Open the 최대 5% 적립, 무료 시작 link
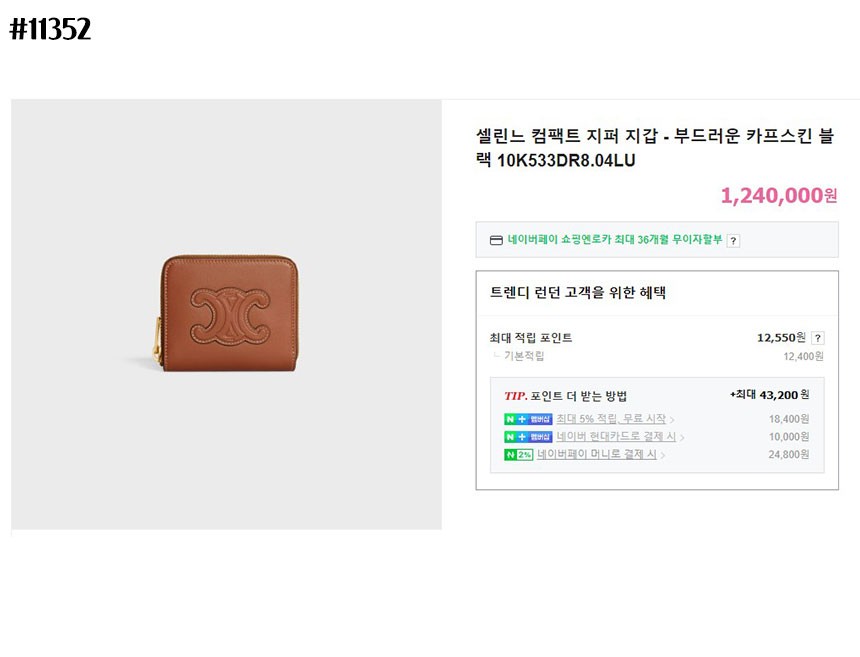 click(x=611, y=419)
